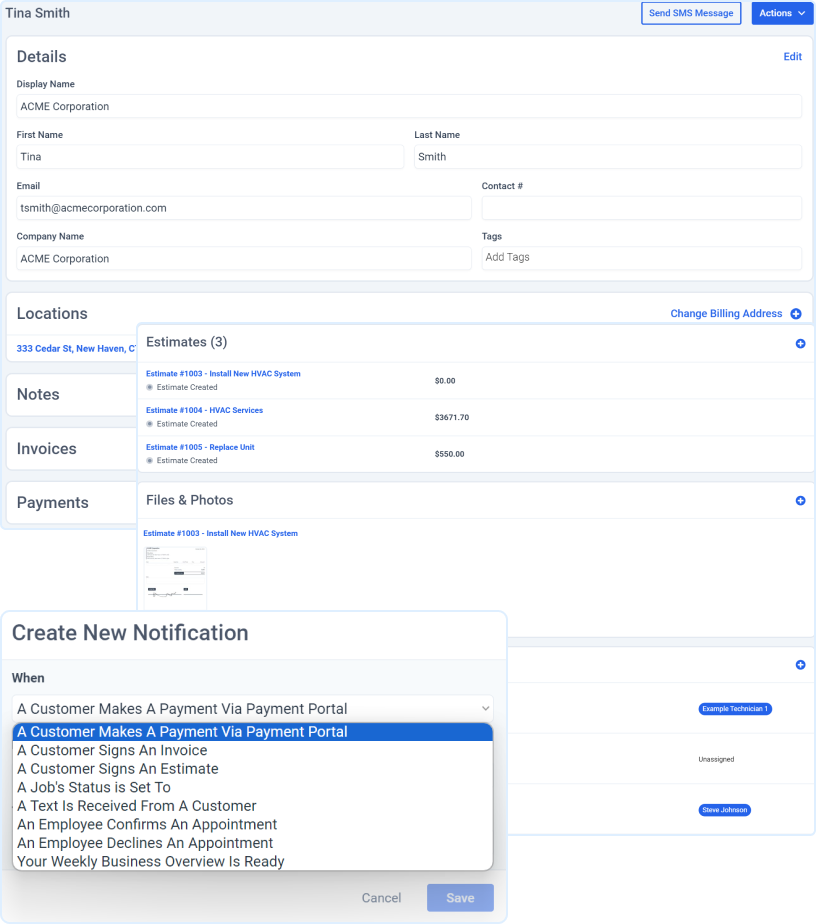Expand the Notes section
This screenshot has height=924, width=816.
pos(38,394)
